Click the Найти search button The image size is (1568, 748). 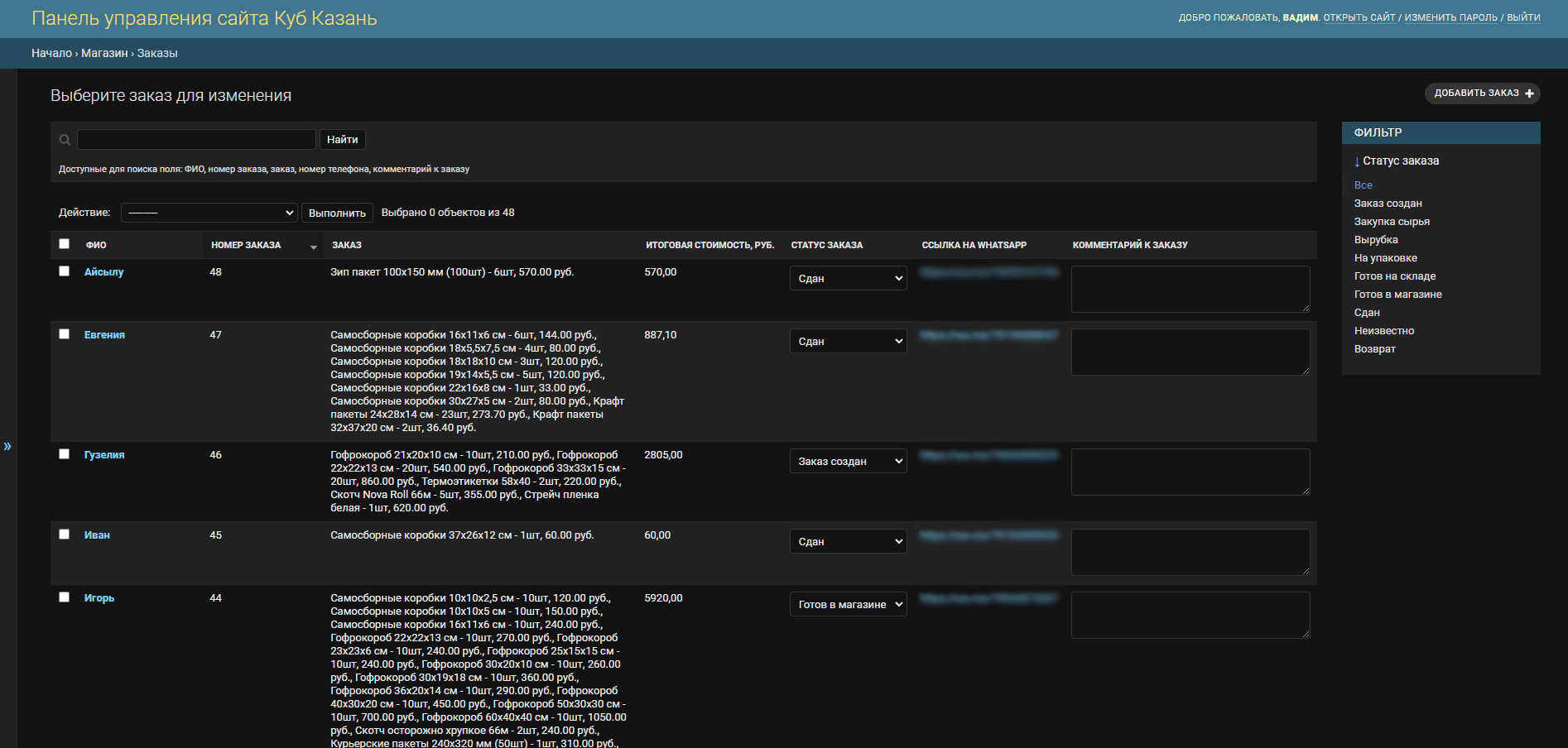tap(343, 140)
